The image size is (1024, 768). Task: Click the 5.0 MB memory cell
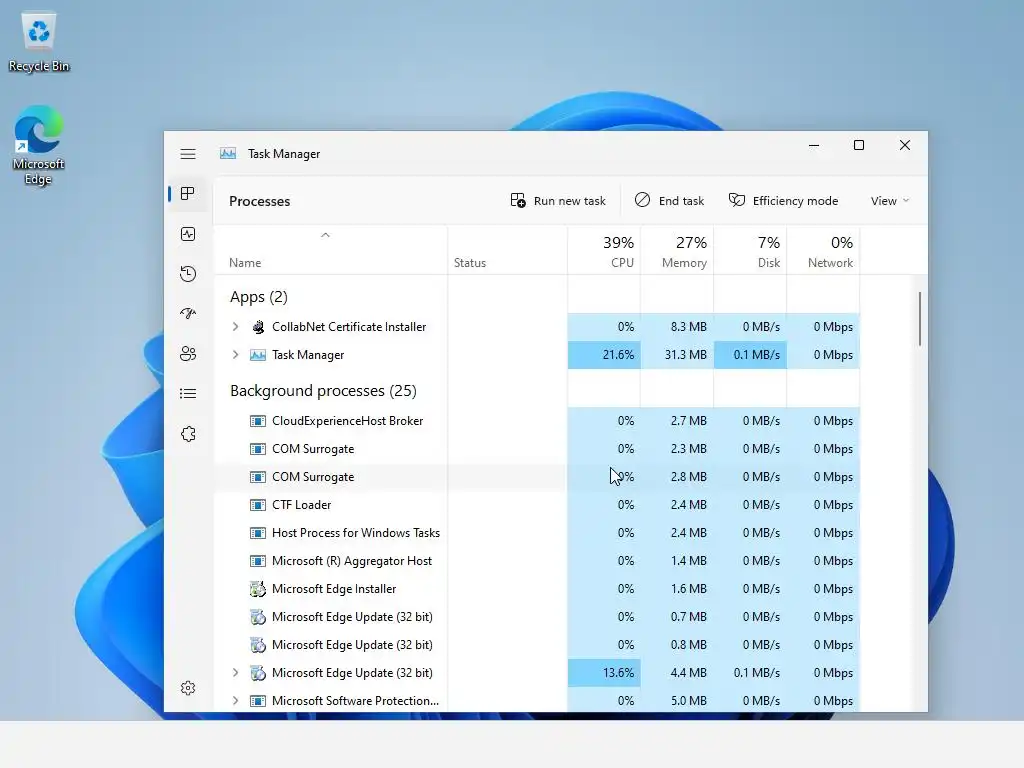tap(677, 701)
